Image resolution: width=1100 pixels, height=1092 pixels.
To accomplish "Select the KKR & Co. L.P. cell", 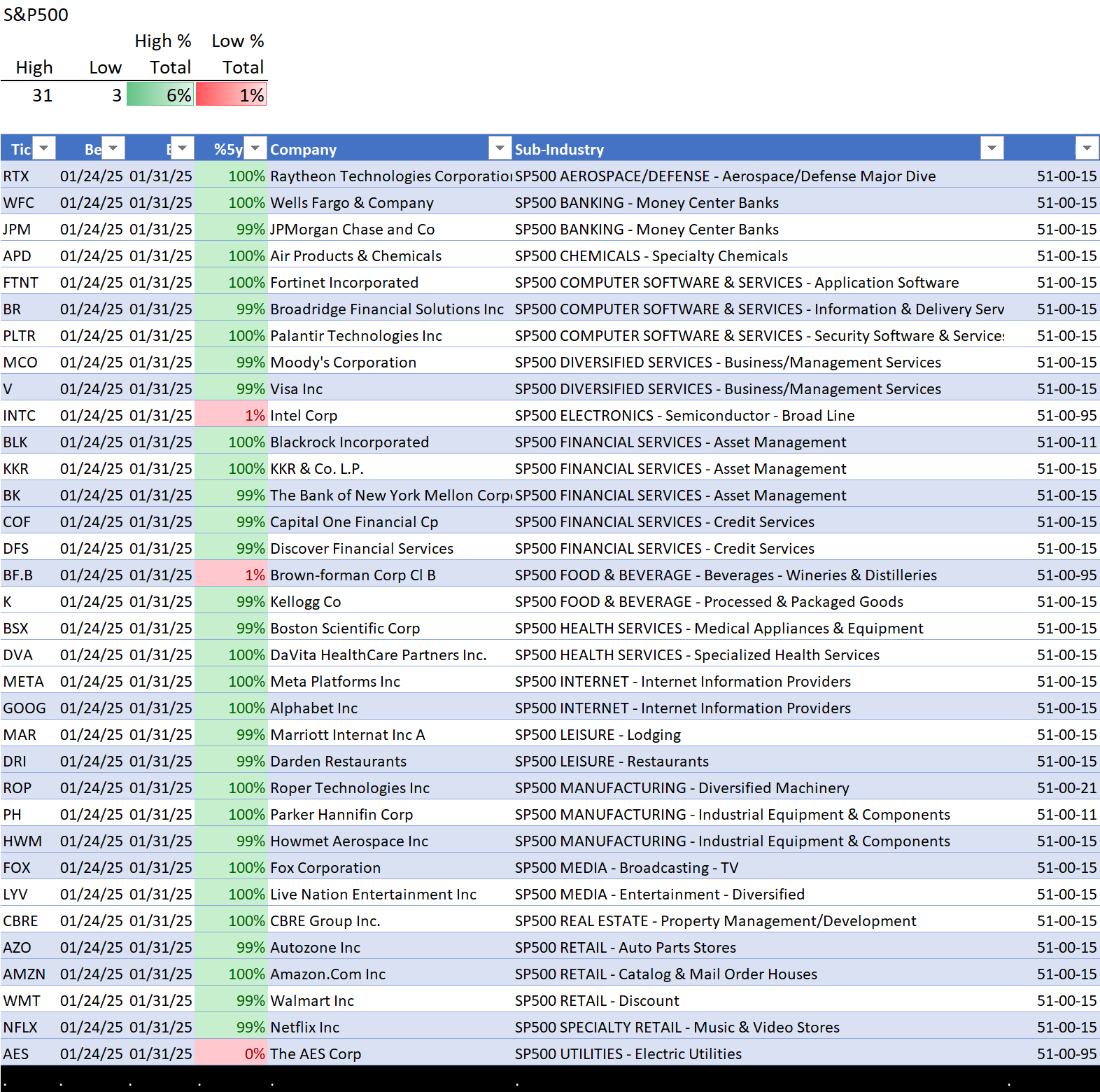I will pyautogui.click(x=390, y=468).
